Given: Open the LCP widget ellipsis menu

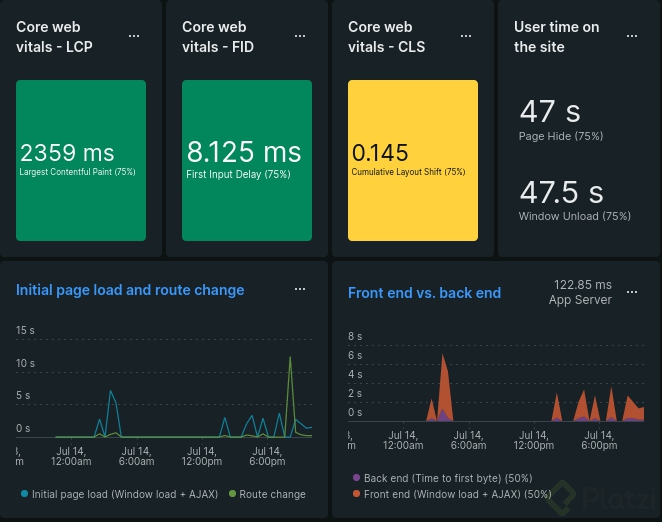Looking at the screenshot, I should (135, 36).
